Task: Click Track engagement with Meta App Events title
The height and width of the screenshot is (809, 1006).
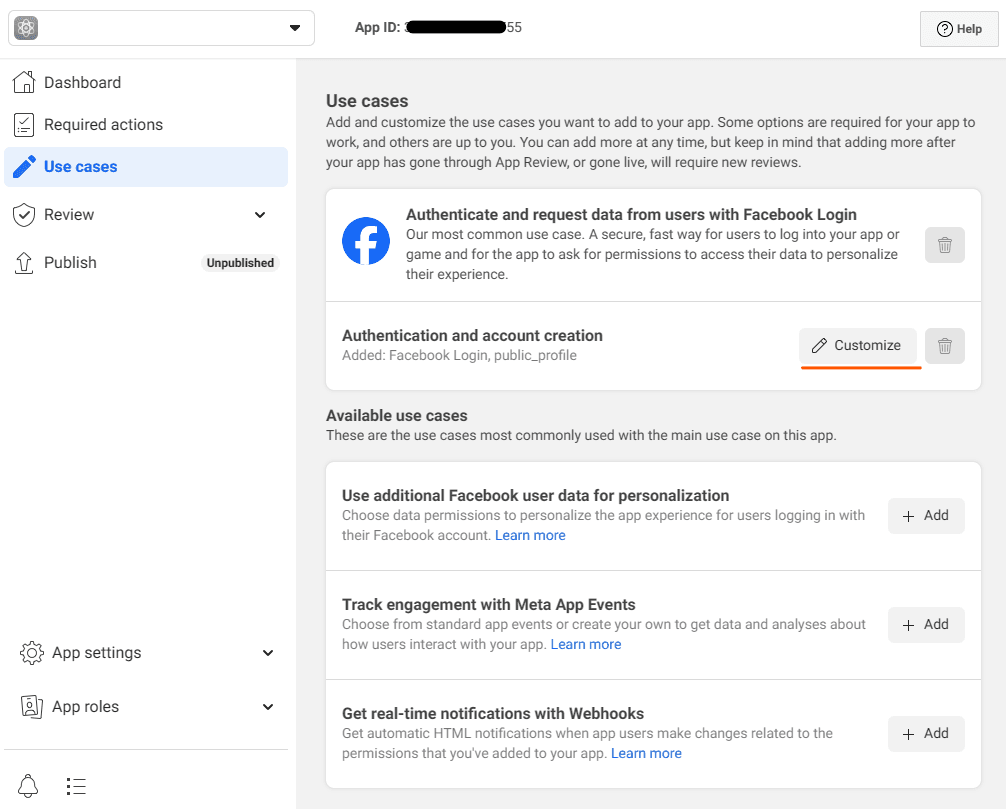Action: click(488, 604)
